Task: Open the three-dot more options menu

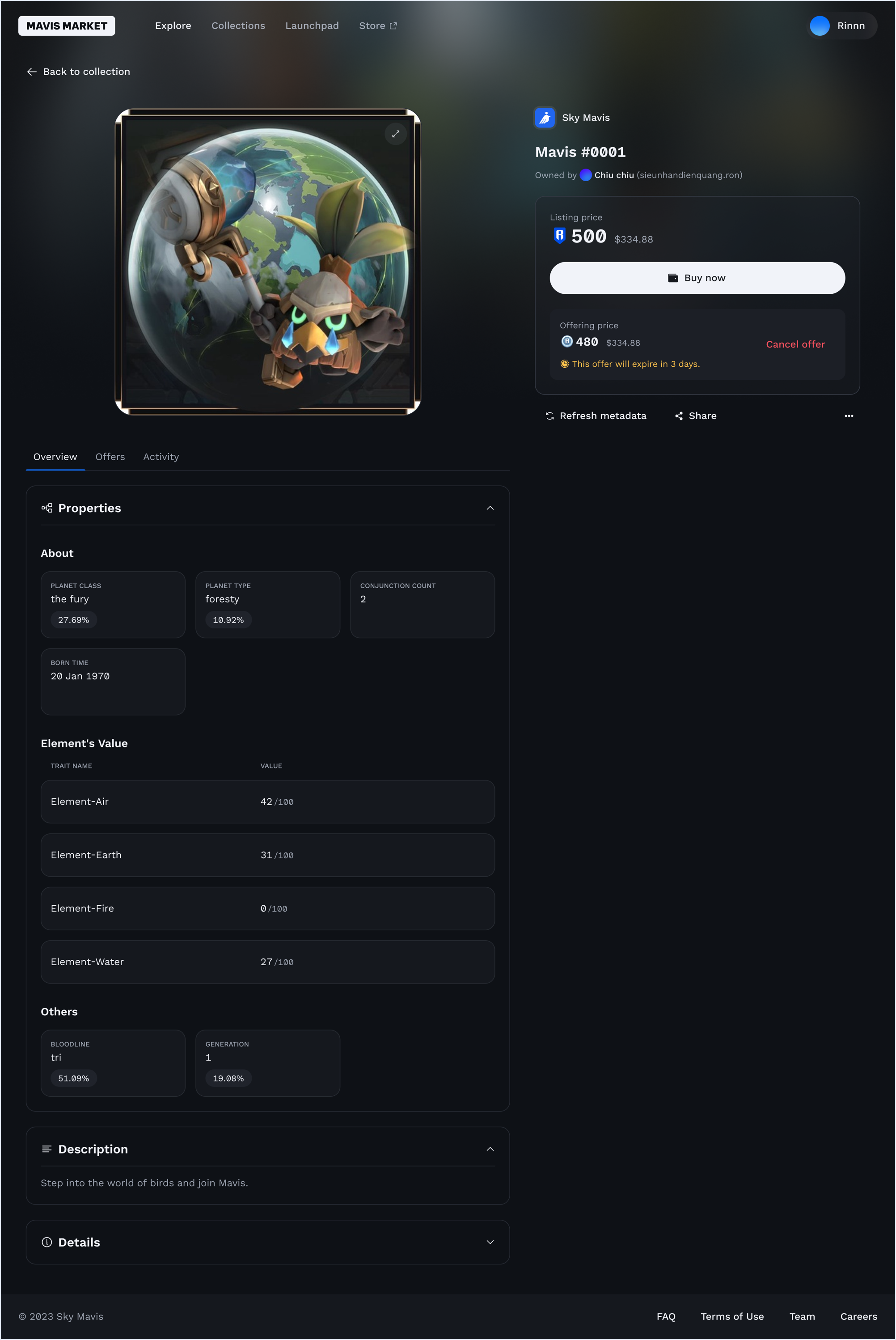Action: 849,416
